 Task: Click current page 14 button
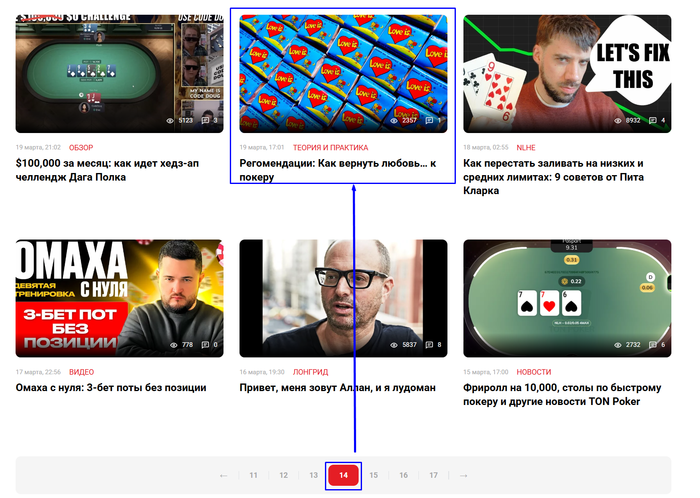[x=343, y=475]
